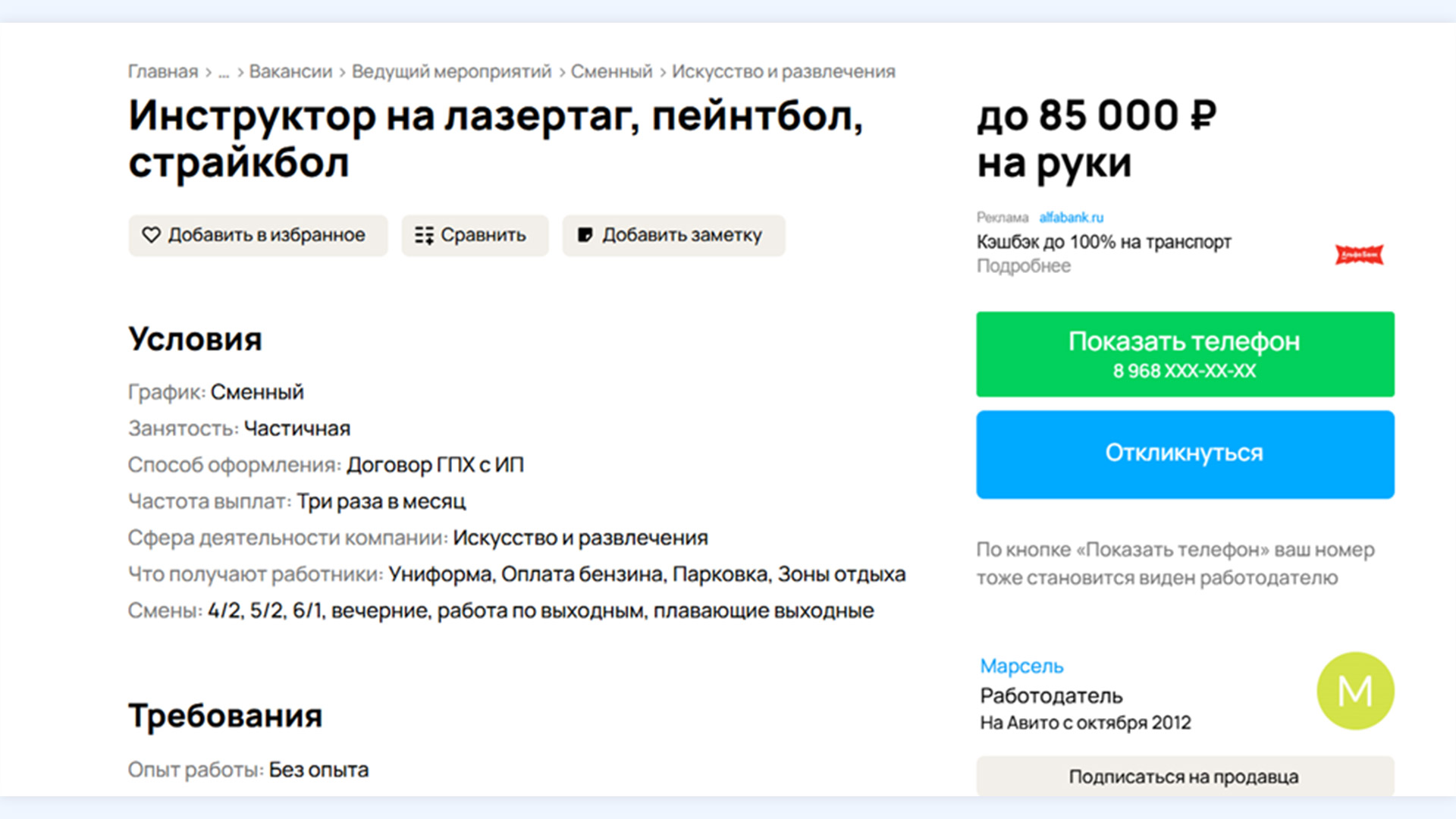Click the blue Откликнуться button

coord(1185,454)
